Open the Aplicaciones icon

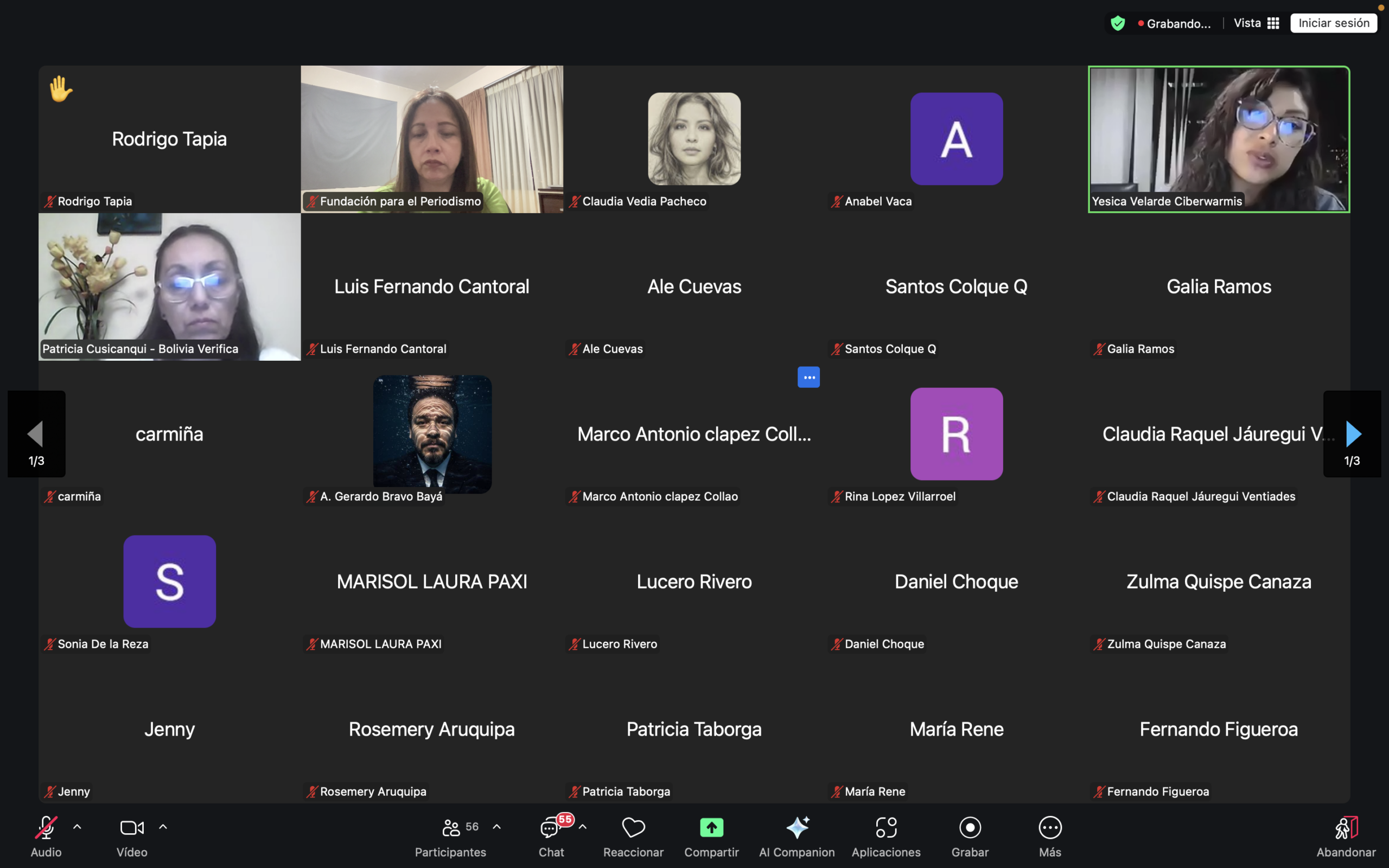click(885, 827)
